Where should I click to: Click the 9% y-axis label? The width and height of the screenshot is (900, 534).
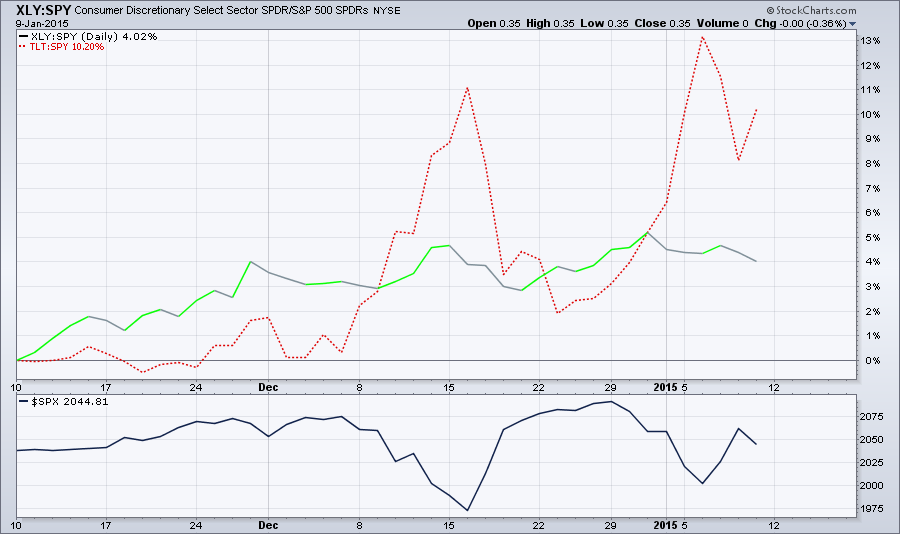(x=872, y=139)
